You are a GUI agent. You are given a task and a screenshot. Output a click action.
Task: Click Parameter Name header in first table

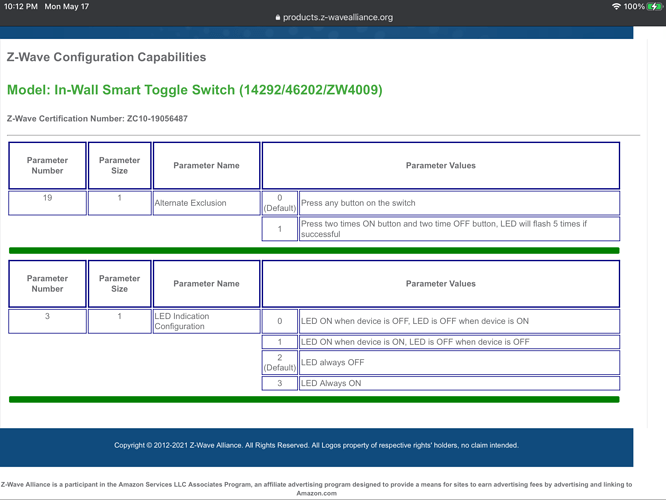pos(206,165)
